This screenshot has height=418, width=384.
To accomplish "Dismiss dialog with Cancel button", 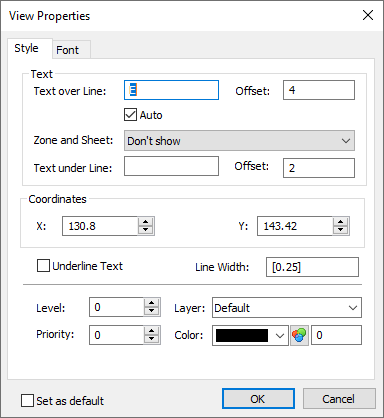I will point(339,399).
